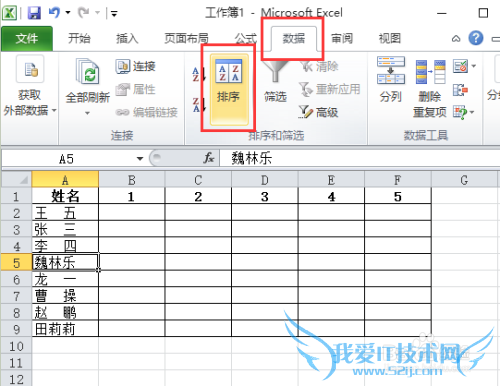Click header cell with value 5

pyautogui.click(x=398, y=196)
